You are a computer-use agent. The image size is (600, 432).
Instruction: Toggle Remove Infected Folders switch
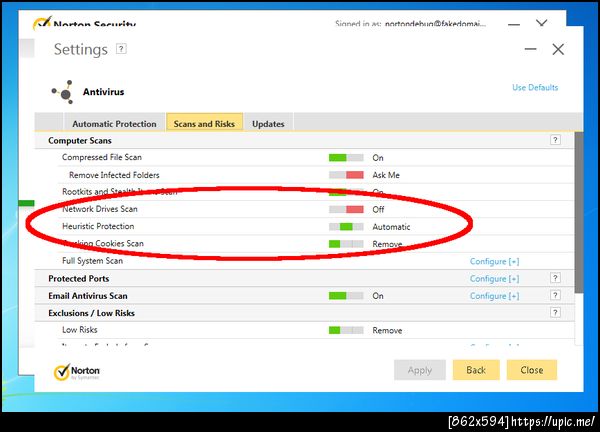tap(346, 175)
